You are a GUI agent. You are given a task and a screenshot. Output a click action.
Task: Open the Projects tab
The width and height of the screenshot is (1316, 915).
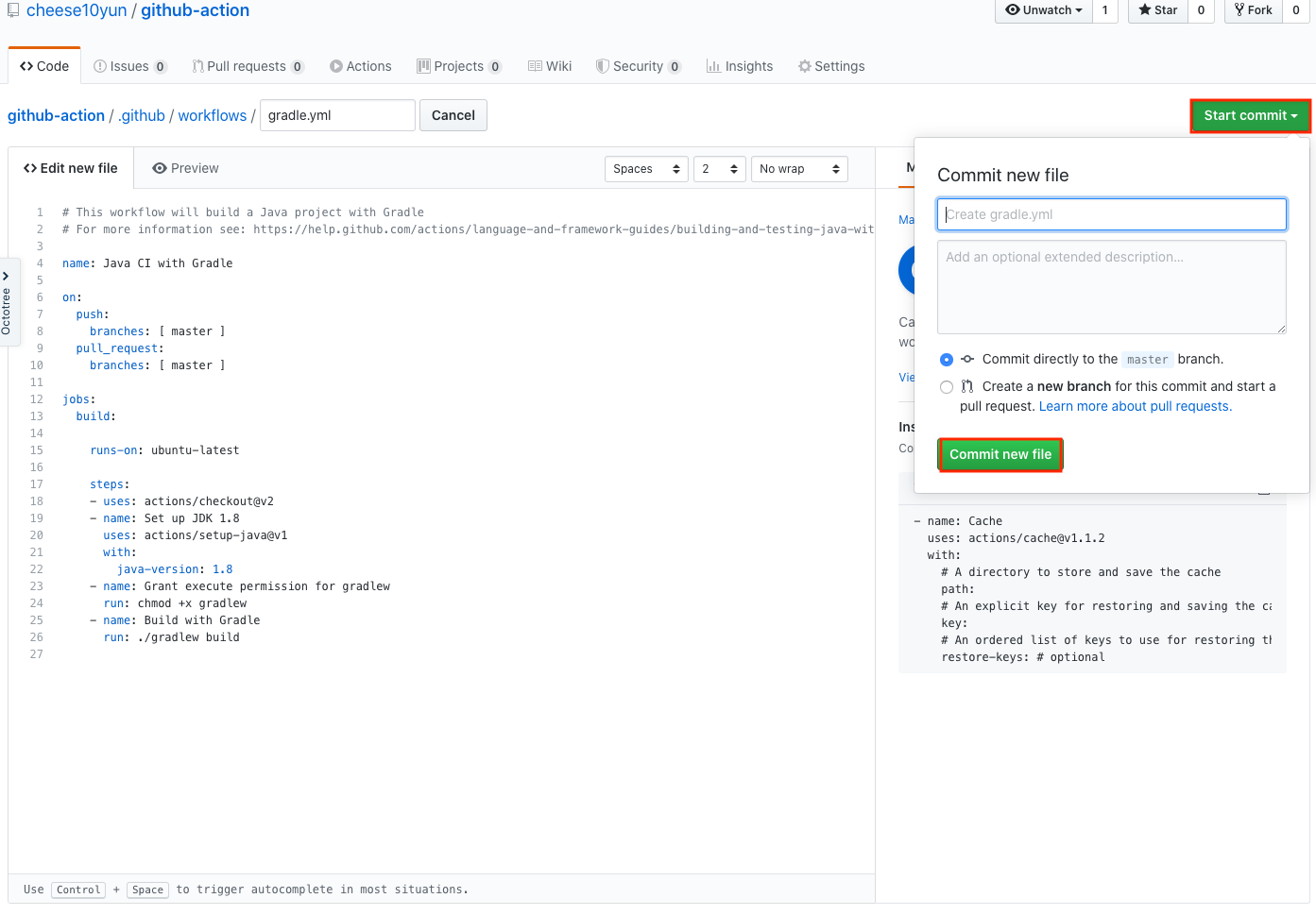459,66
